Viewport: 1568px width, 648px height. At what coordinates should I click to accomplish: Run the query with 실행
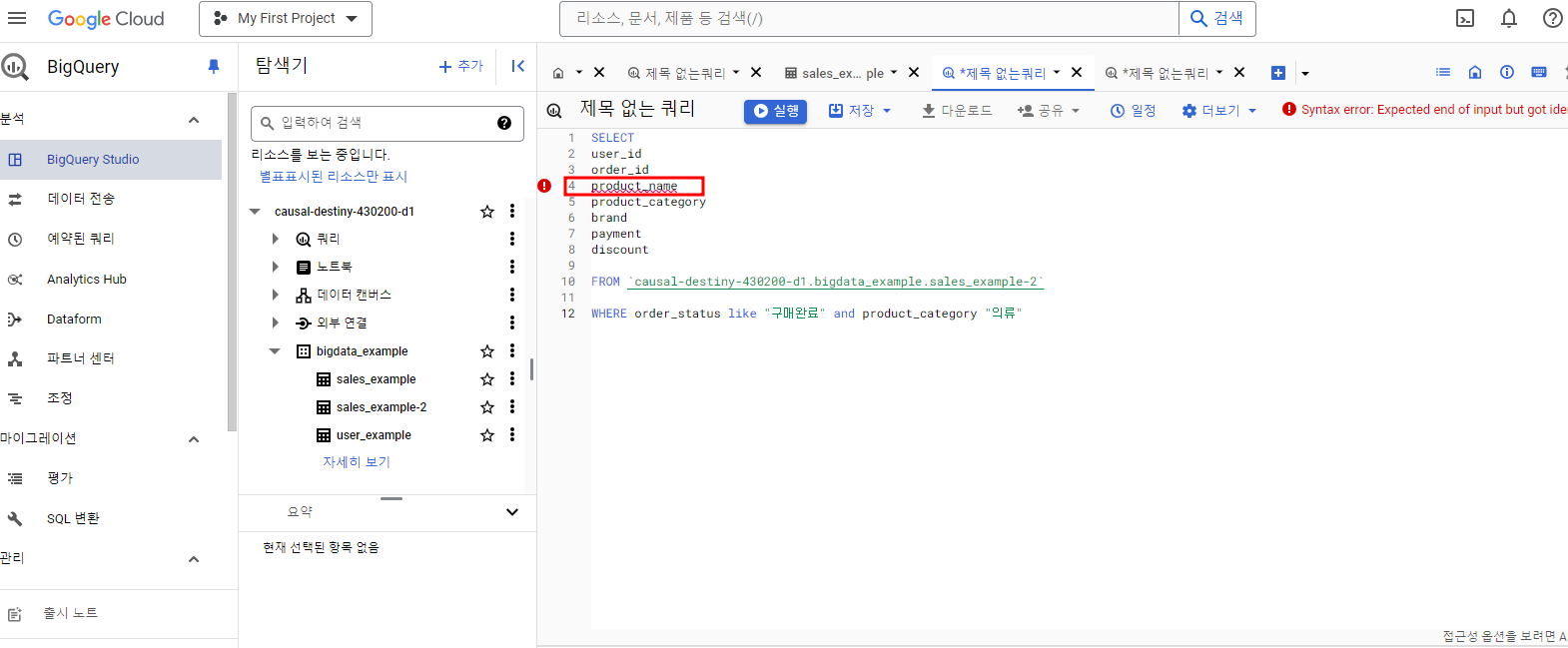pyautogui.click(x=775, y=111)
